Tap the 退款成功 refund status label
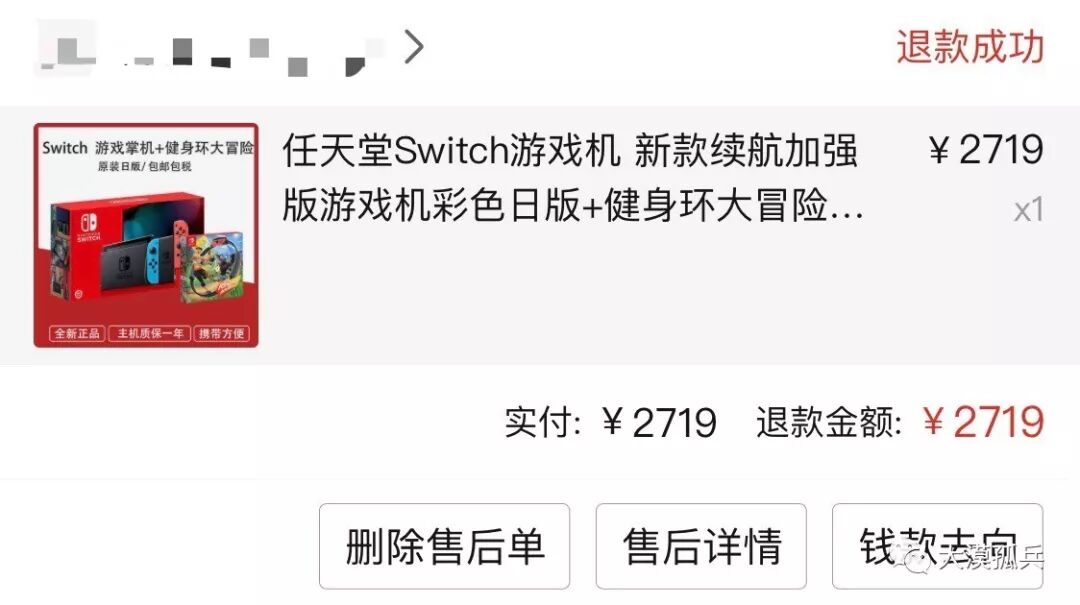Image resolution: width=1080 pixels, height=605 pixels. 970,47
